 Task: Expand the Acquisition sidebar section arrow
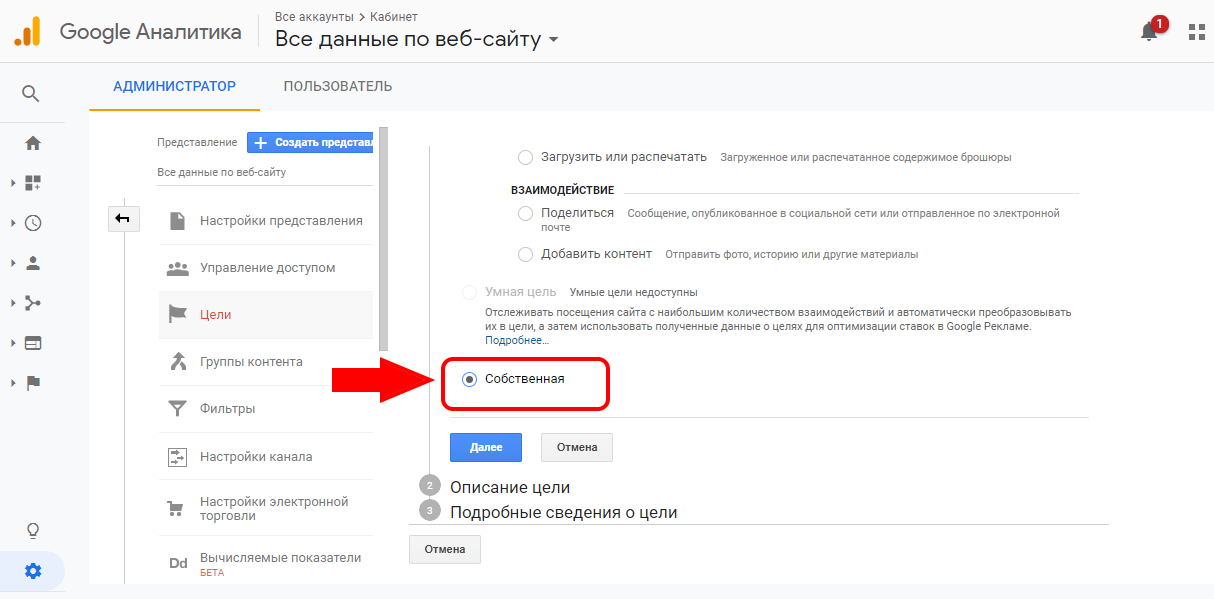tap(13, 303)
